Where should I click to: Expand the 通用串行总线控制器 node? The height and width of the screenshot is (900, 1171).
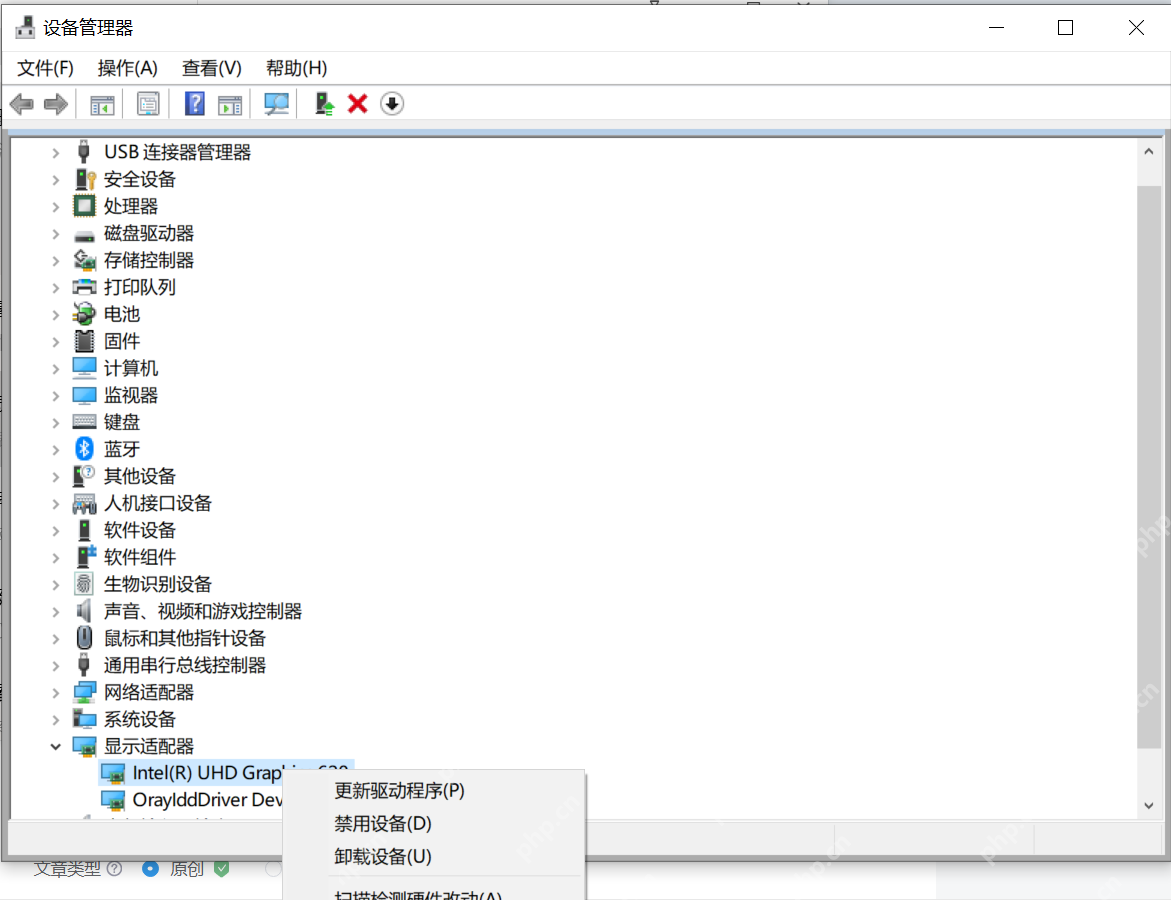(56, 665)
